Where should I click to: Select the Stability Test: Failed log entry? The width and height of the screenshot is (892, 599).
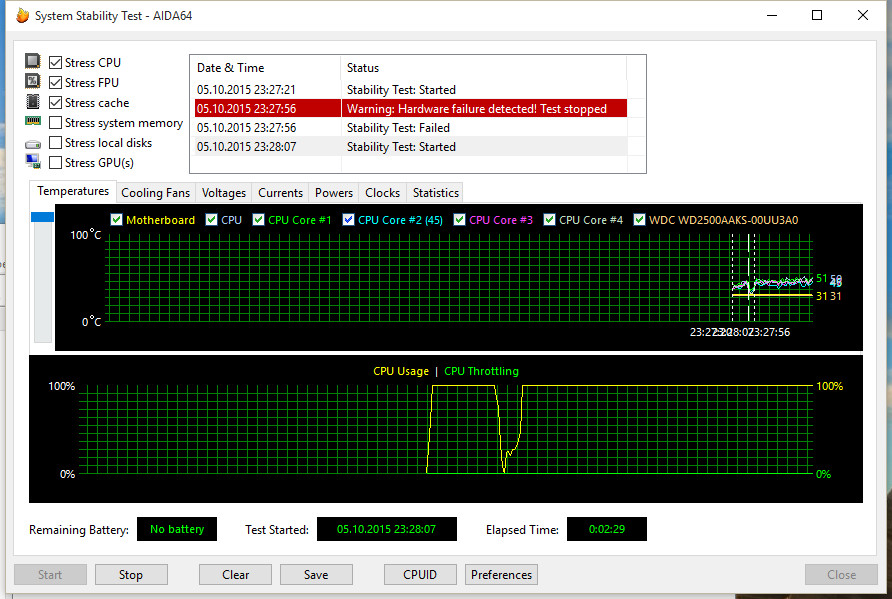(411, 127)
